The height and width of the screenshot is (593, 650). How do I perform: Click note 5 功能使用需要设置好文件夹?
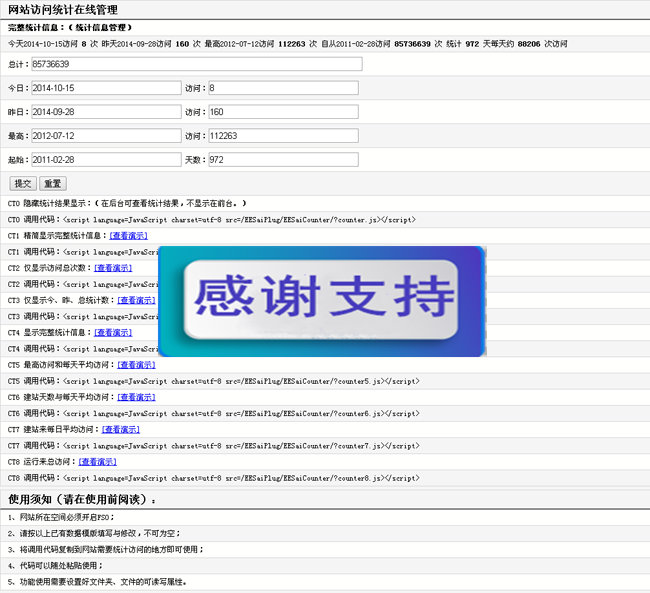coord(97,582)
